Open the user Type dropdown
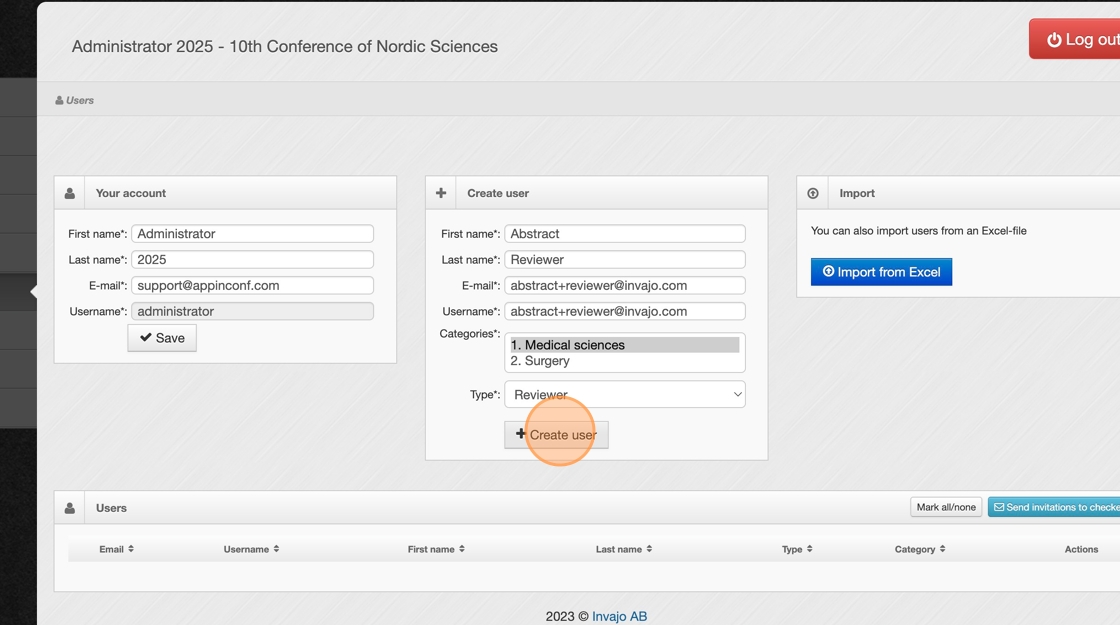 click(624, 394)
